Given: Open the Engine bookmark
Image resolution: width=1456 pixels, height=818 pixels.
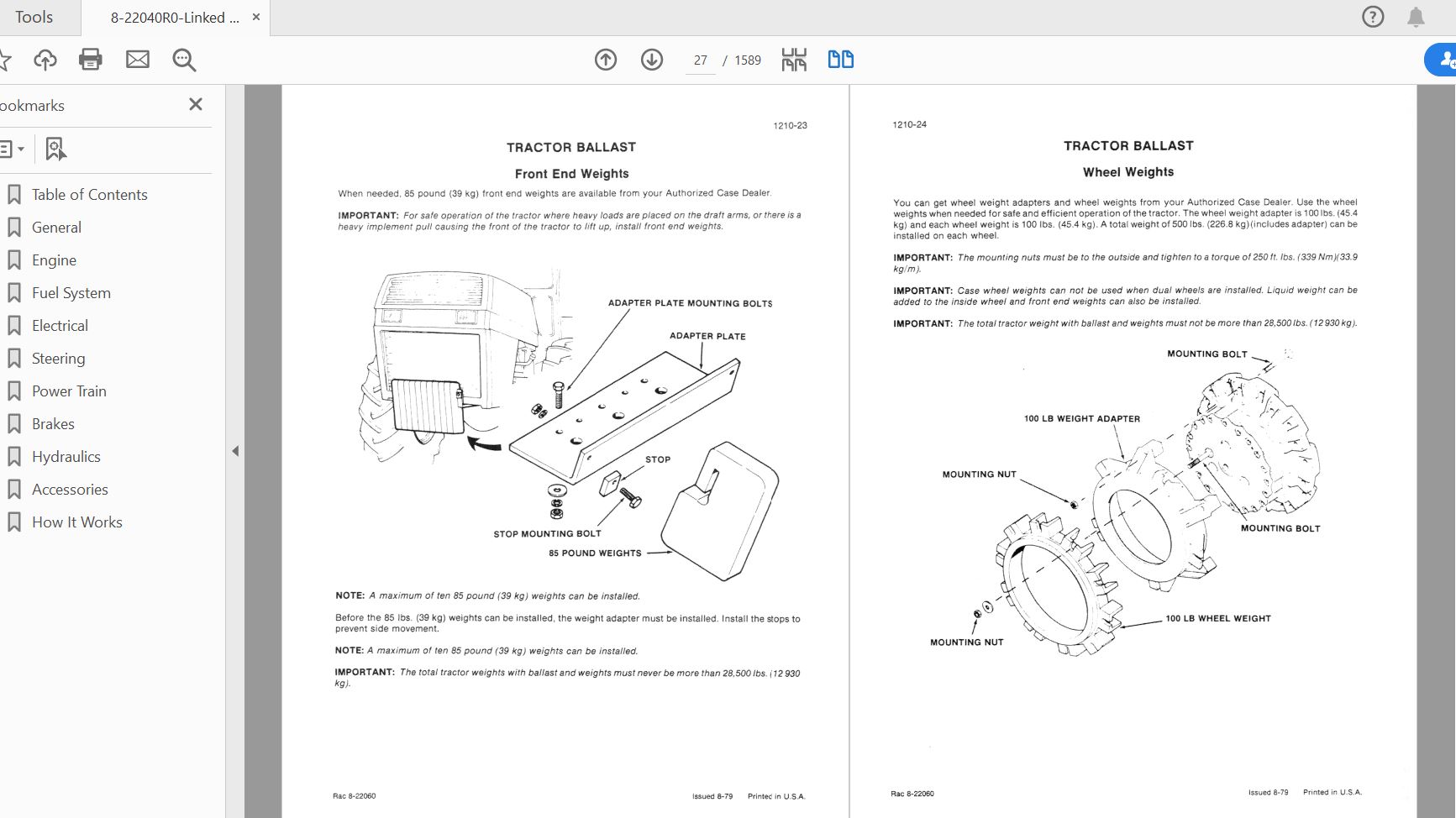Looking at the screenshot, I should 53,260.
